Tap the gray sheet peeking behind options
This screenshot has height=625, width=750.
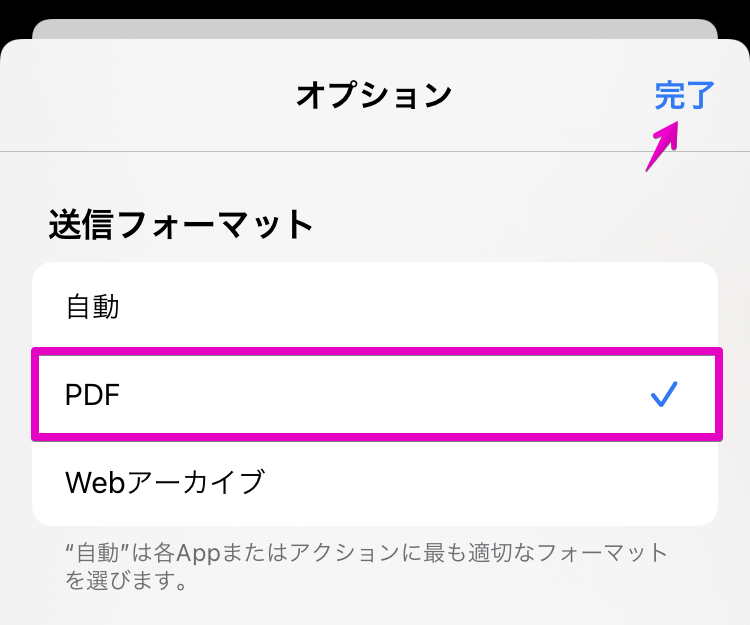click(375, 29)
